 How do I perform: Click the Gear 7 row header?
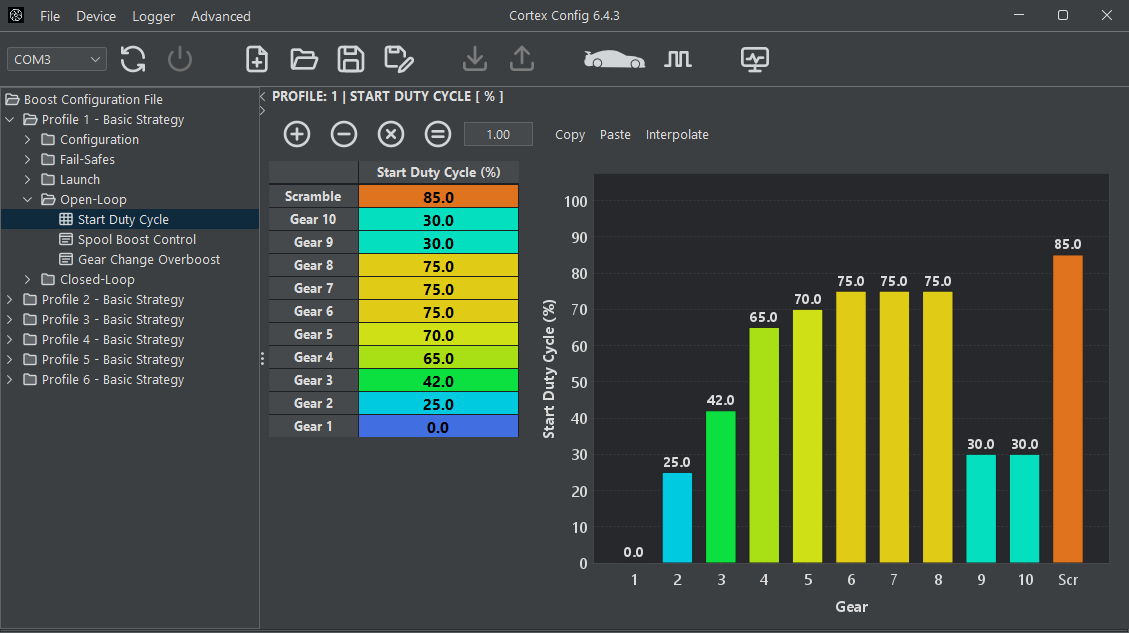coord(313,289)
